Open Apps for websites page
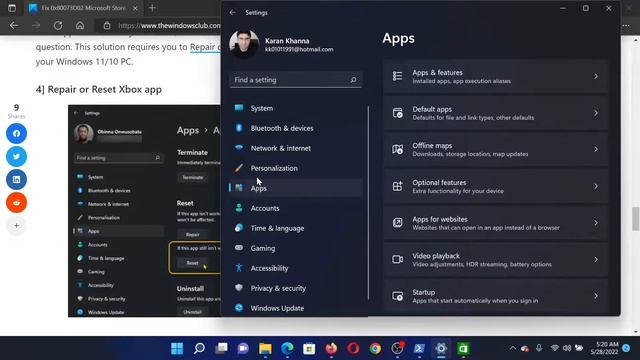Image resolution: width=640 pixels, height=360 pixels. click(x=496, y=223)
